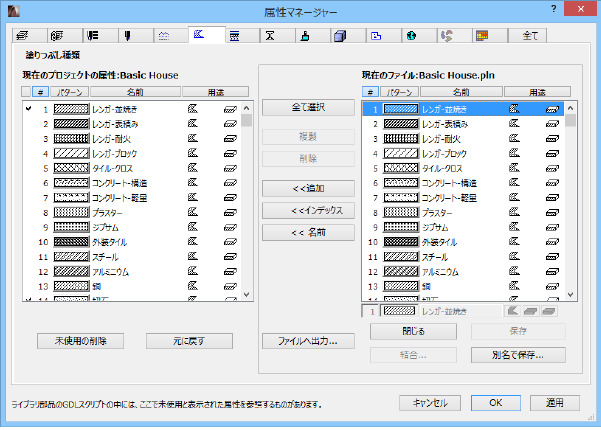601x430 pixels.
Task: Sort project list by パターン column header
Action: pyautogui.click(x=69, y=92)
